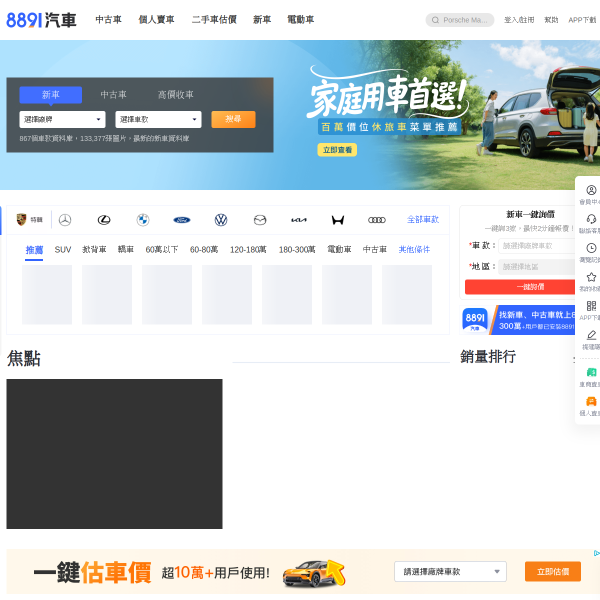Screen dimensions: 600x600
Task: Select the 中古車 filter tab in car list
Action: [x=375, y=250]
